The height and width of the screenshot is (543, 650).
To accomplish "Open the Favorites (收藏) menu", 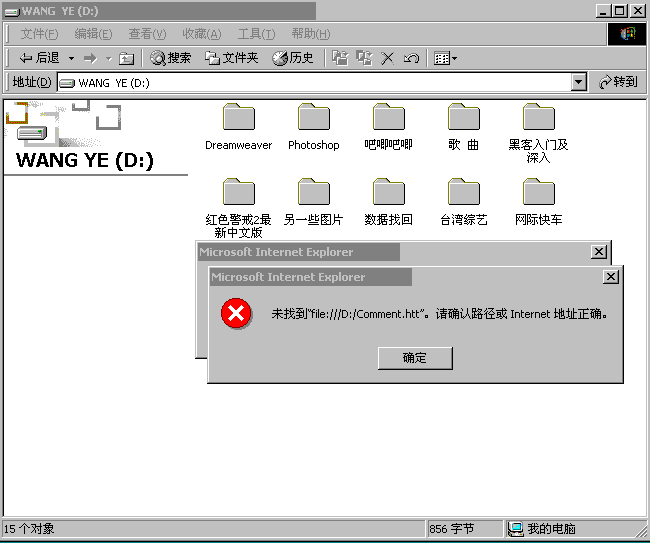I will [202, 34].
